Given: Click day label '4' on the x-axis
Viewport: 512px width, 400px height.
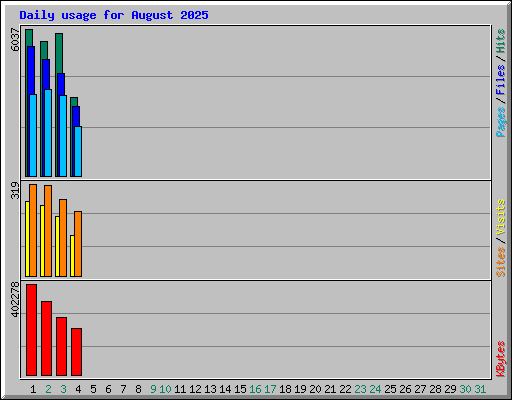Looking at the screenshot, I should (78, 389).
